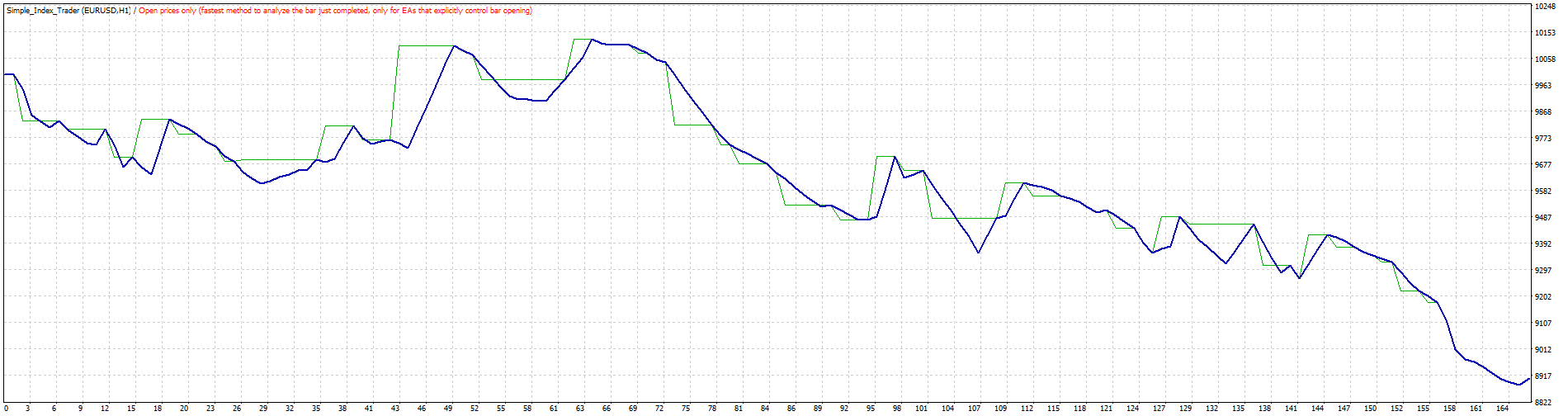Click the 10058 vertical axis value
Image resolution: width=1568 pixels, height=416 pixels.
click(1544, 59)
